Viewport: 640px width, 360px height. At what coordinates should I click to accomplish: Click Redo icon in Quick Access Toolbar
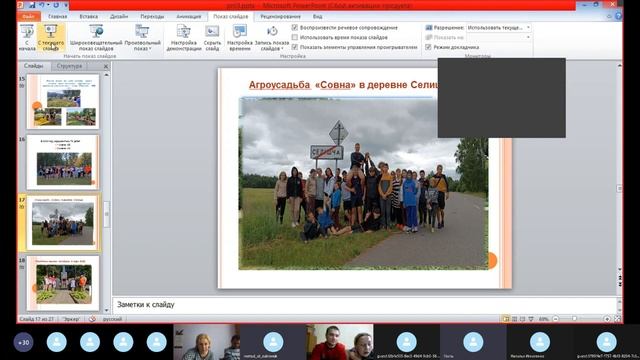click(56, 5)
